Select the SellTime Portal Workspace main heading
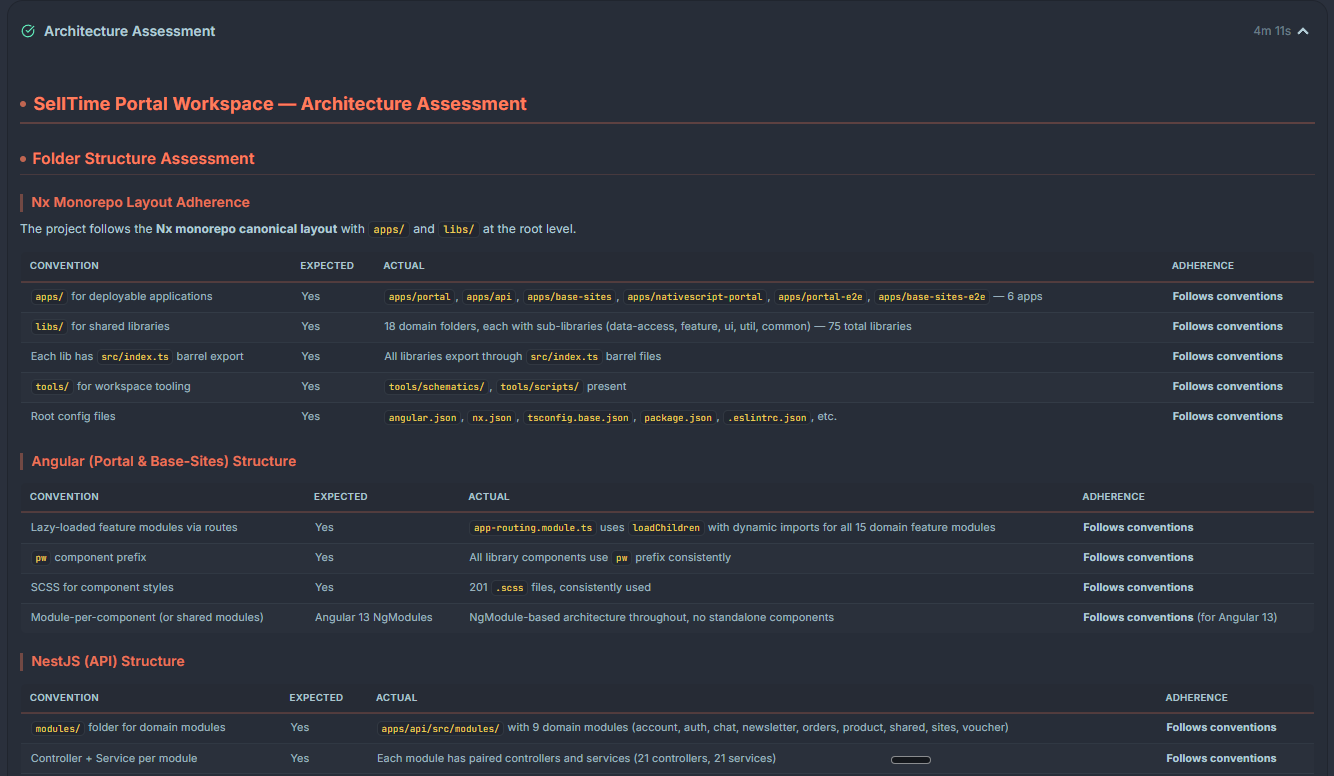Screen dimensions: 1334x776 coord(279,104)
